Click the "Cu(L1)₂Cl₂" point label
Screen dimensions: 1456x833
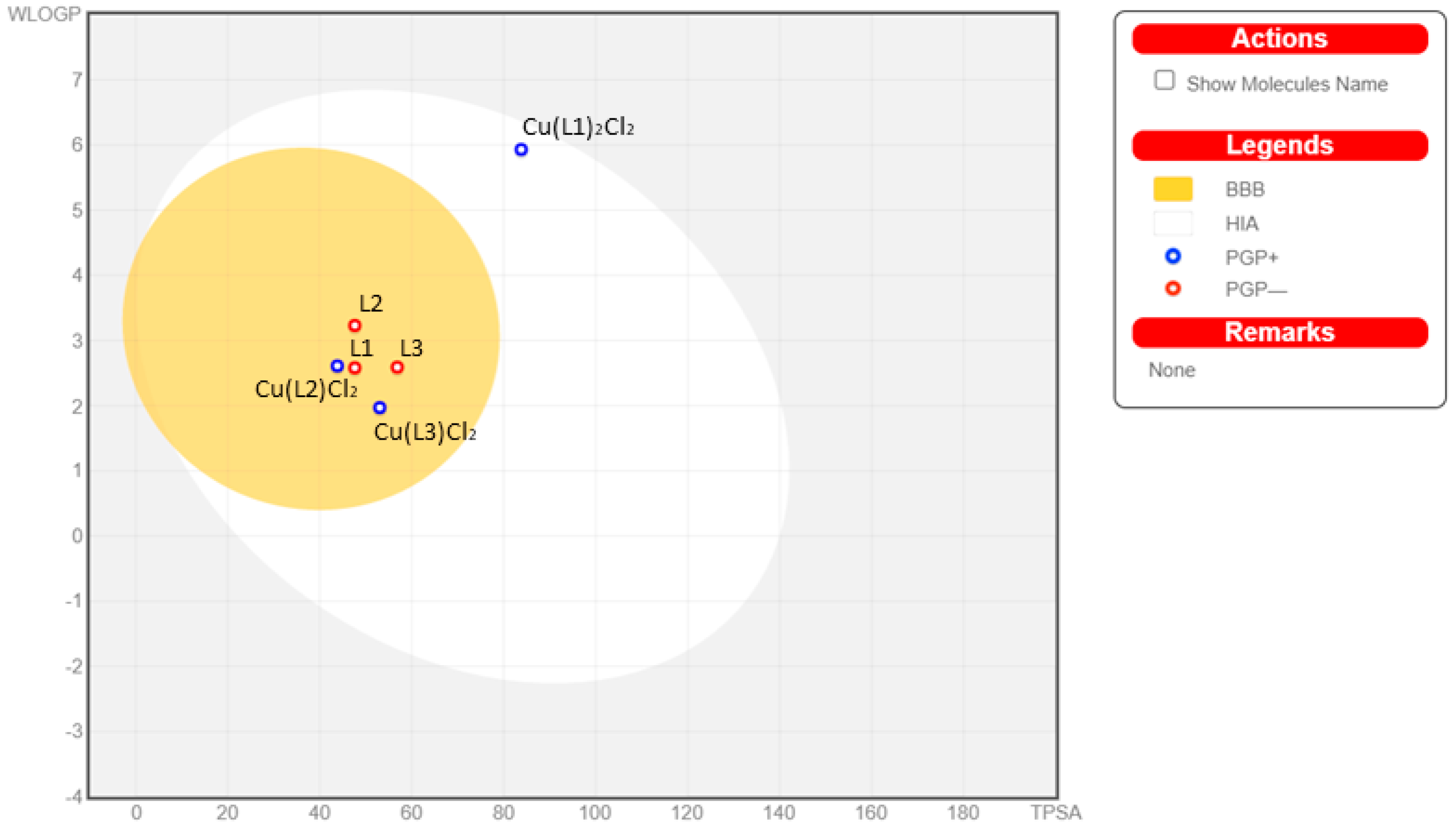578,127
